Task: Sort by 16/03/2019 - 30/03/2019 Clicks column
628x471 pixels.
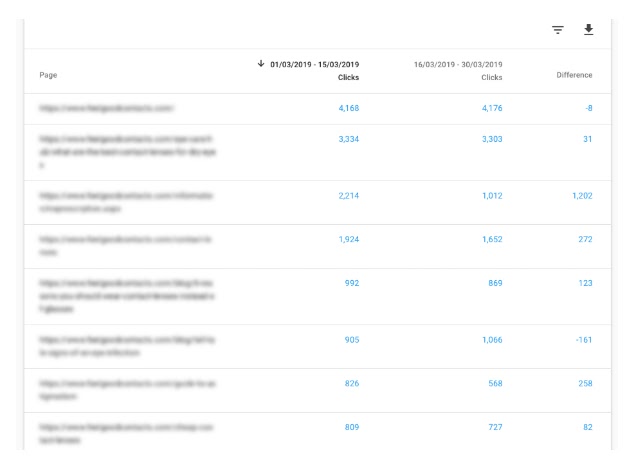Action: (459, 70)
